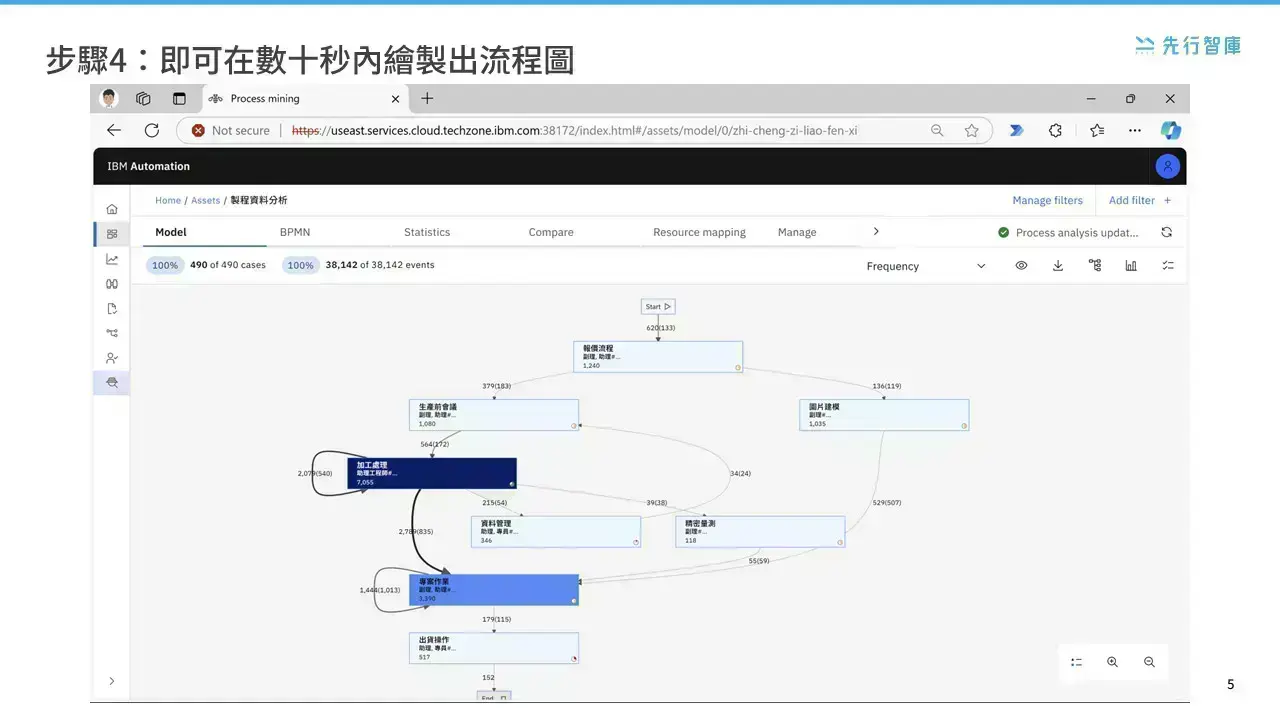Click the 100% cases coverage badge
1280x720 pixels.
click(x=165, y=265)
